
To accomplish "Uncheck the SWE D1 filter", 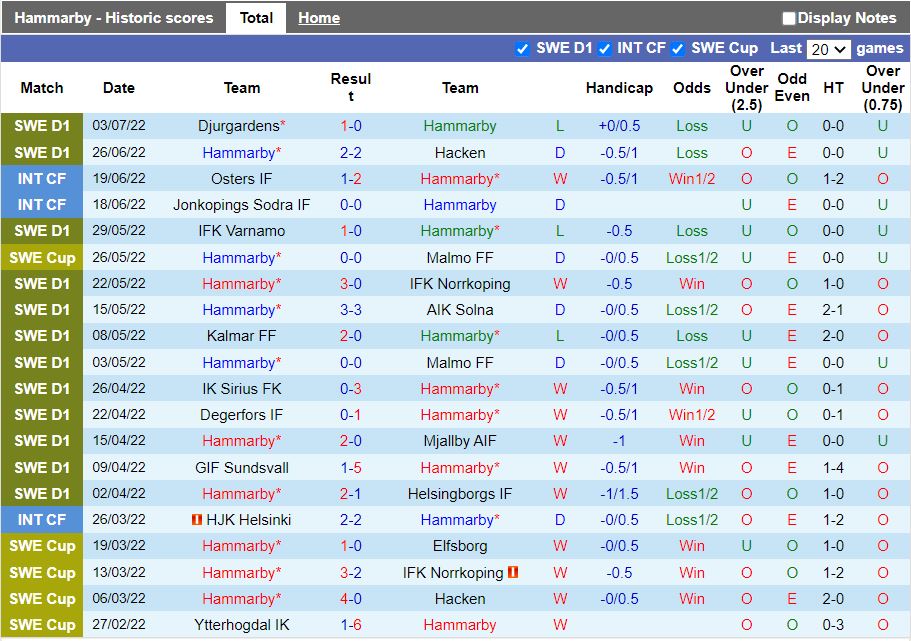I will pyautogui.click(x=521, y=47).
